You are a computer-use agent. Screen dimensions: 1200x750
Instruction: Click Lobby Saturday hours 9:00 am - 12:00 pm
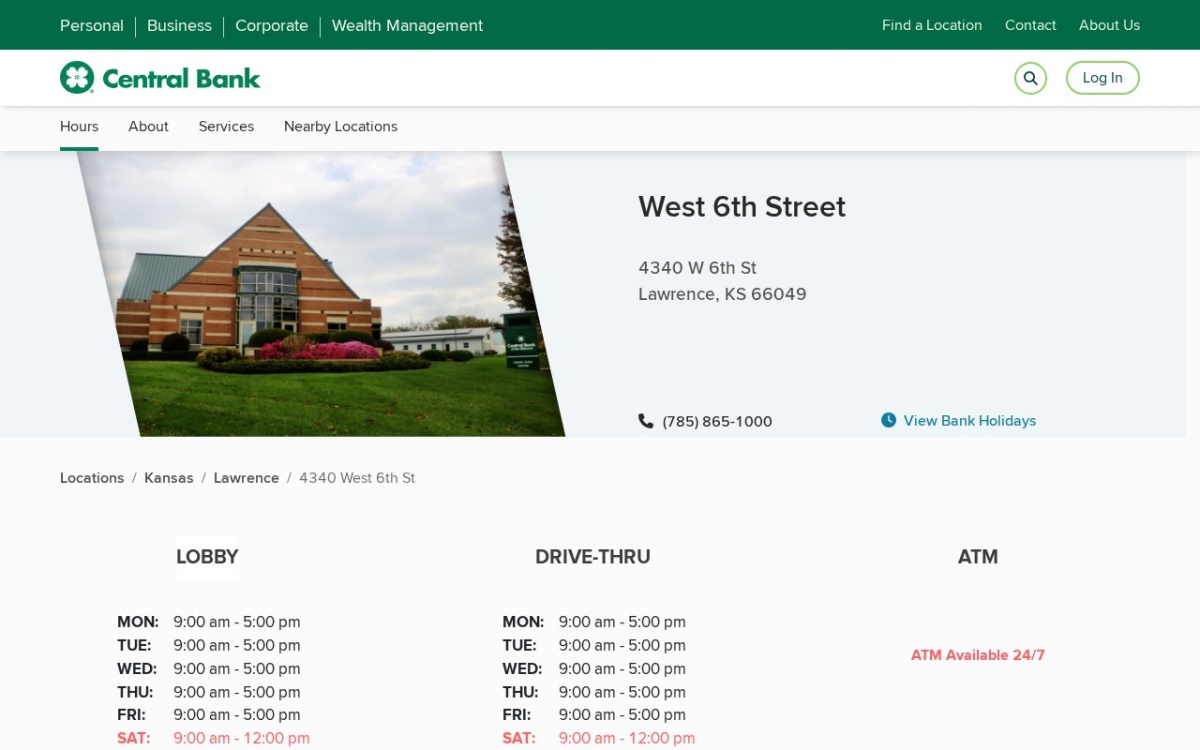pos(241,739)
